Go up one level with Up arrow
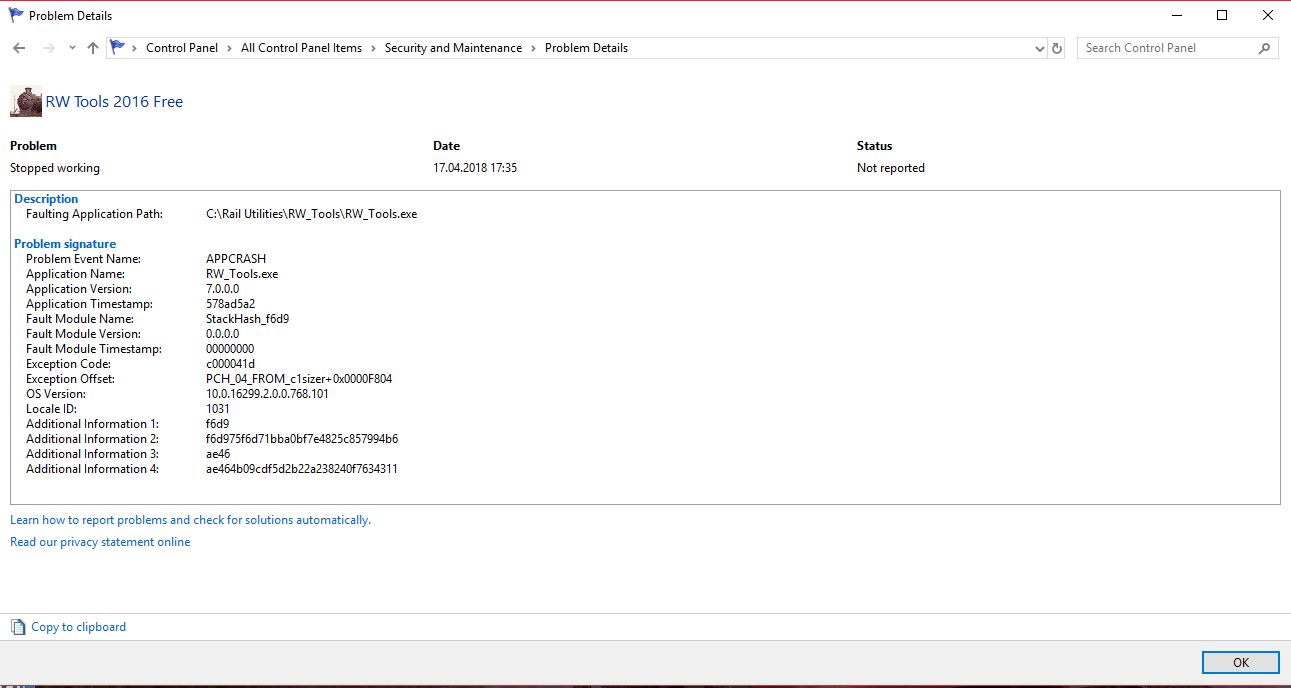The width and height of the screenshot is (1291, 688). (93, 48)
